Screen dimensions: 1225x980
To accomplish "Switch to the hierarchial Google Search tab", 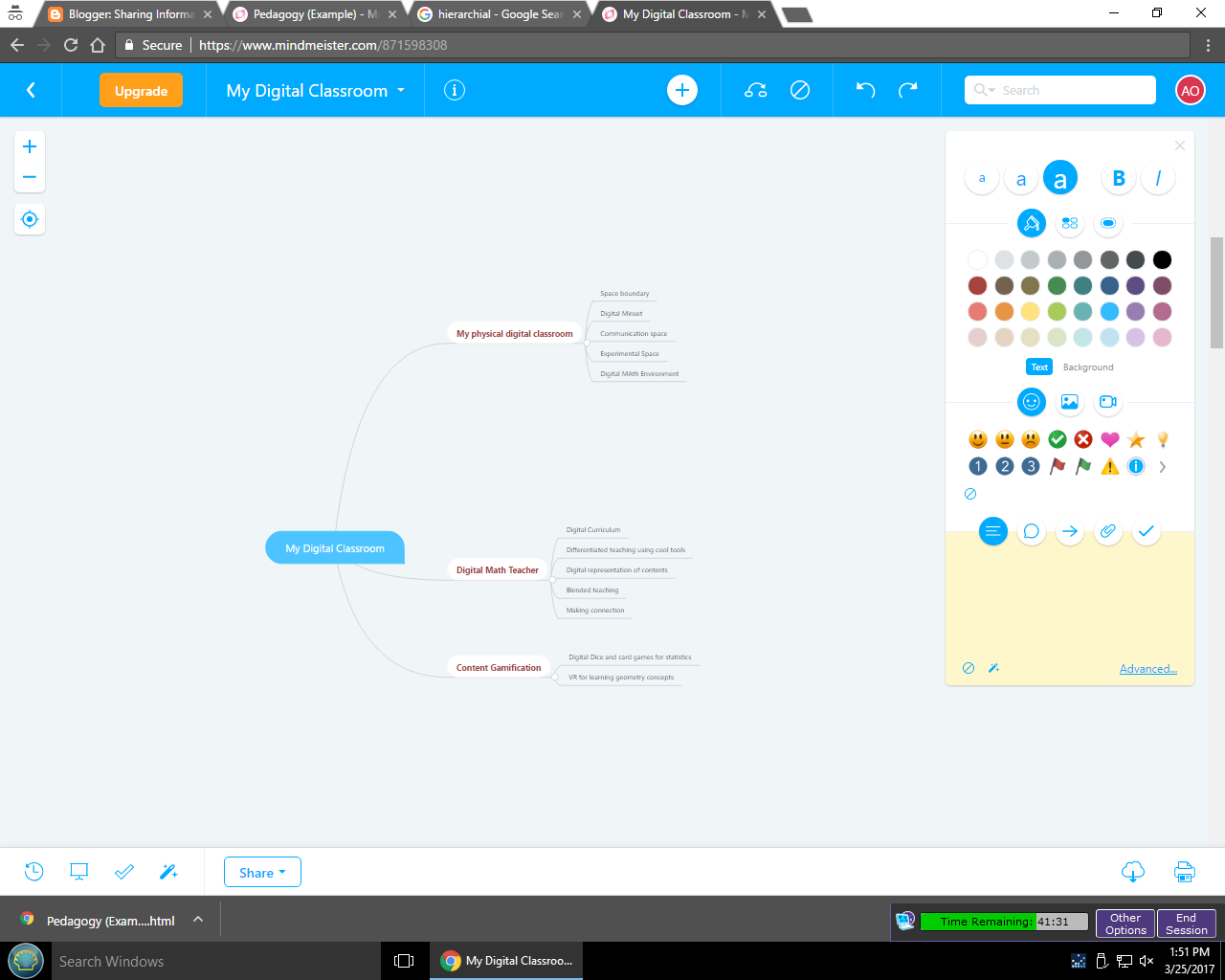I will [499, 14].
